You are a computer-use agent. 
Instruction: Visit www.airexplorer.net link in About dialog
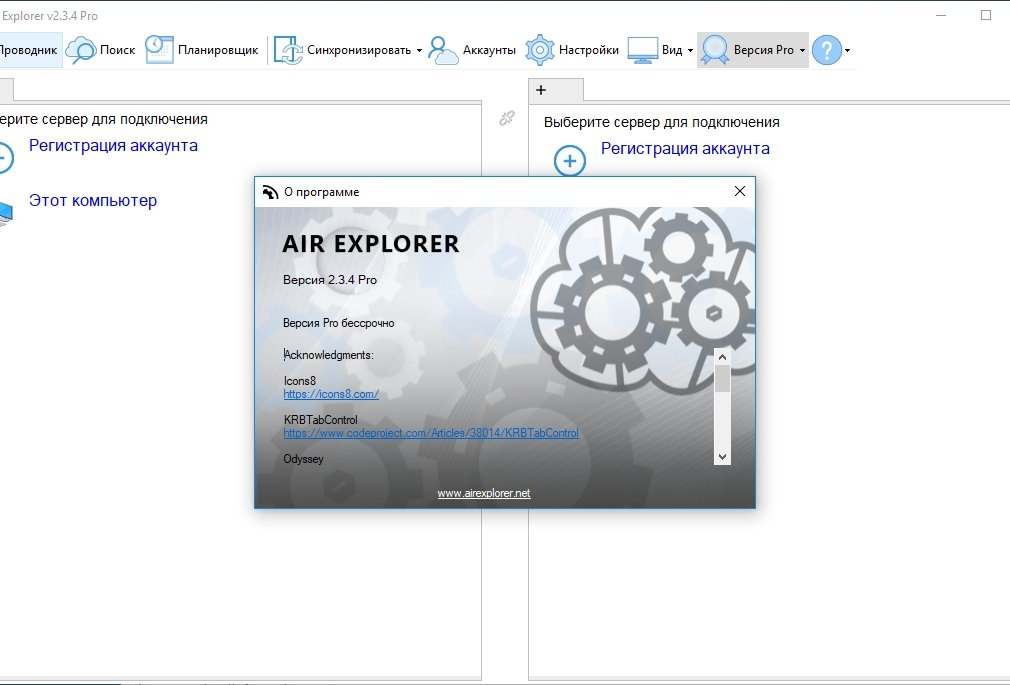[x=484, y=493]
